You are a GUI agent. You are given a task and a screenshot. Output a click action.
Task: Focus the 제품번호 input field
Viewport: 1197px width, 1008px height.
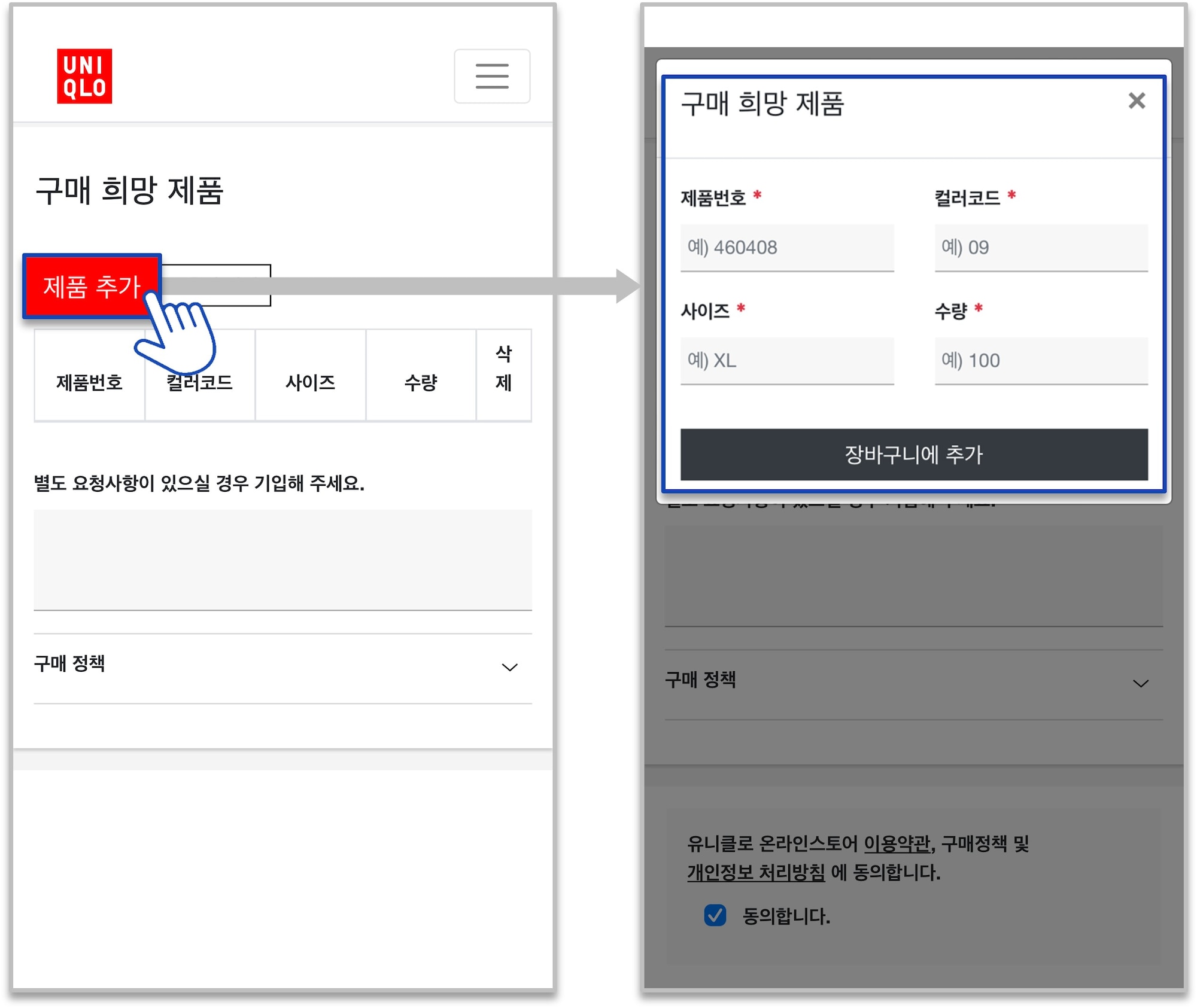click(x=787, y=248)
